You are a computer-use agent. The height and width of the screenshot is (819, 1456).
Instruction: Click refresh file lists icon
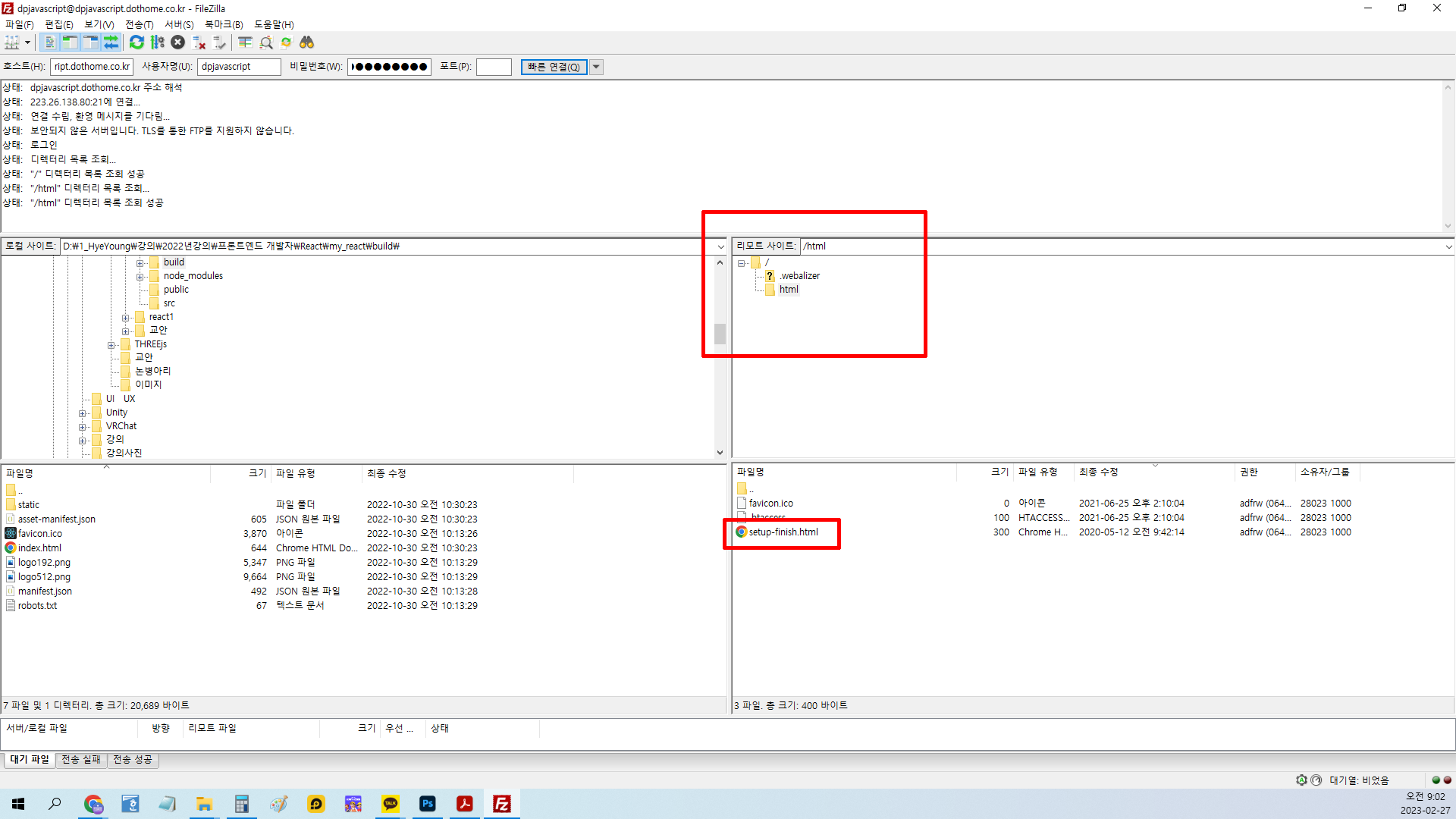[x=136, y=42]
